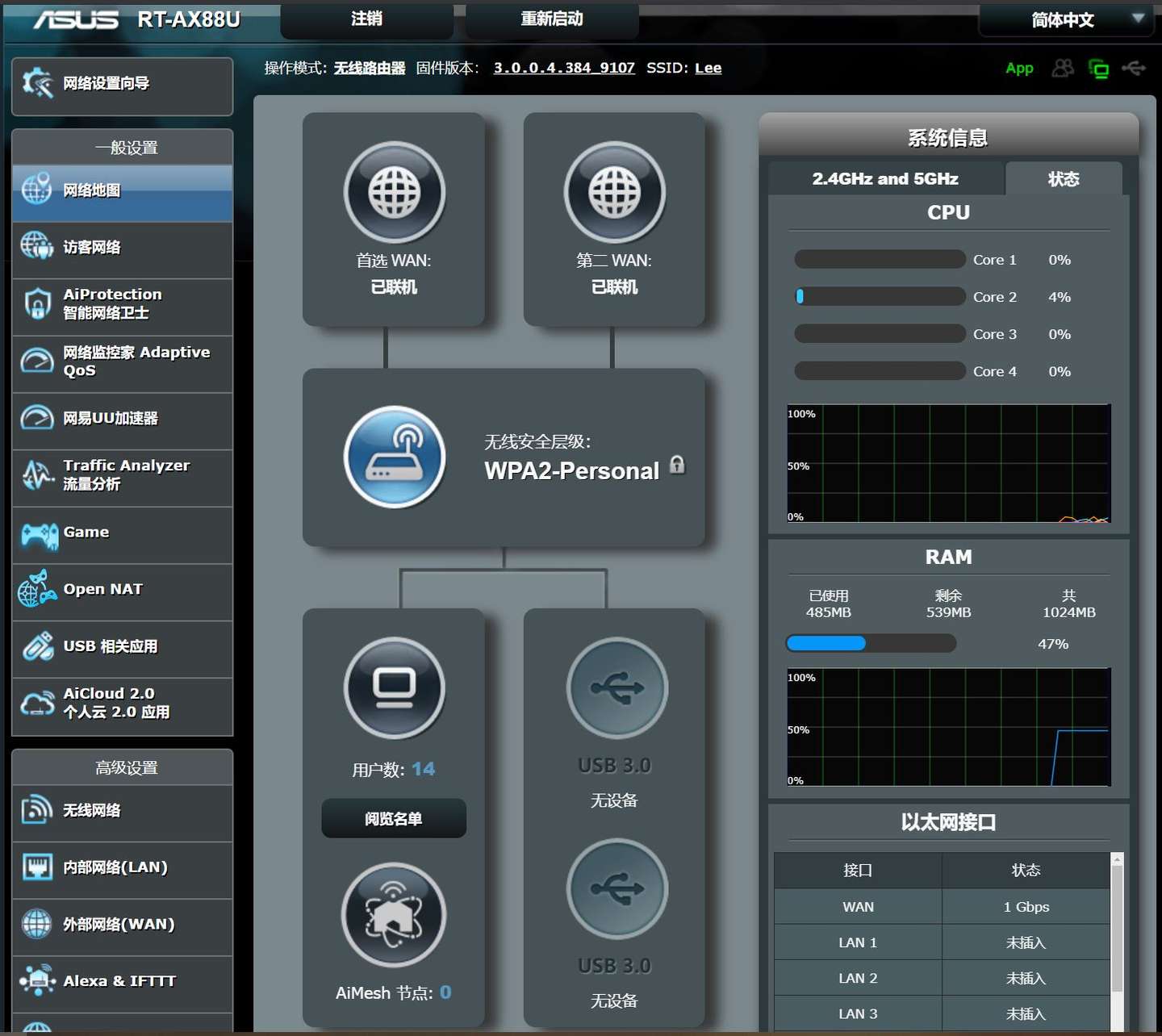This screenshot has width=1162, height=1036.
Task: Check the USB status icon in header
Action: (1134, 68)
